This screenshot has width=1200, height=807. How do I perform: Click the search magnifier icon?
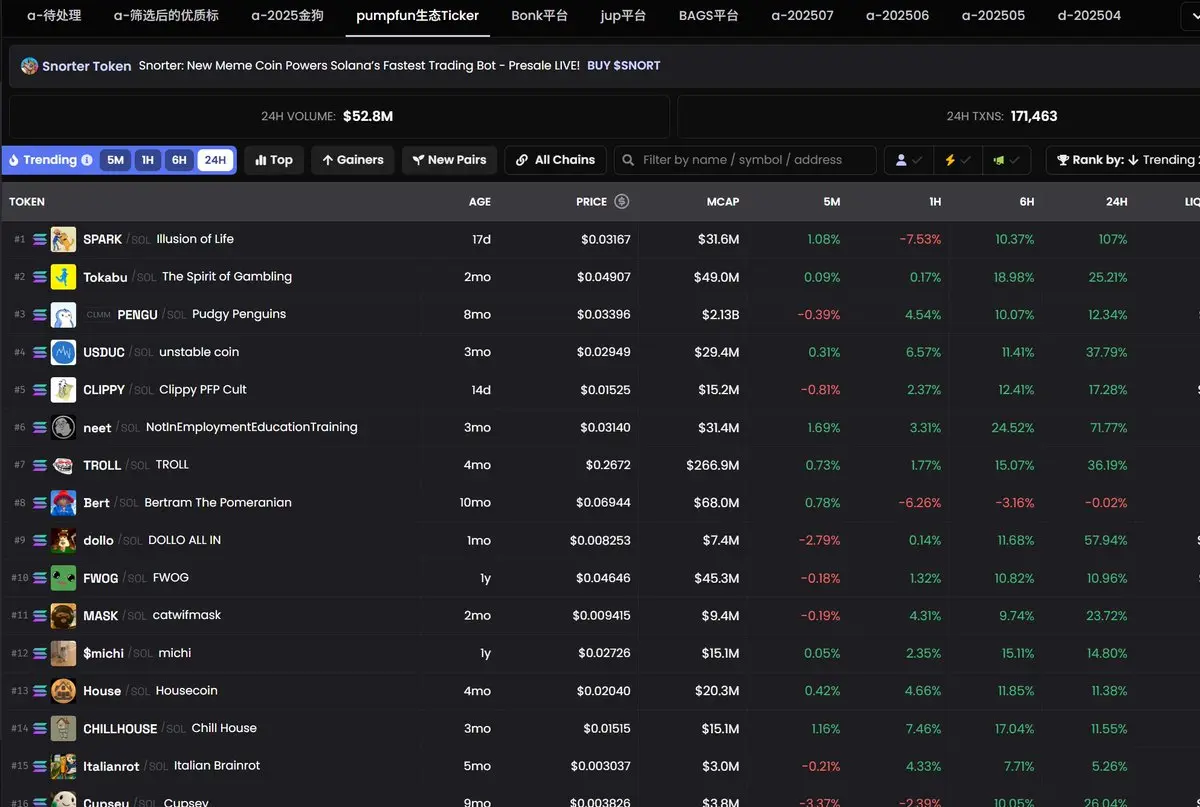pyautogui.click(x=628, y=160)
